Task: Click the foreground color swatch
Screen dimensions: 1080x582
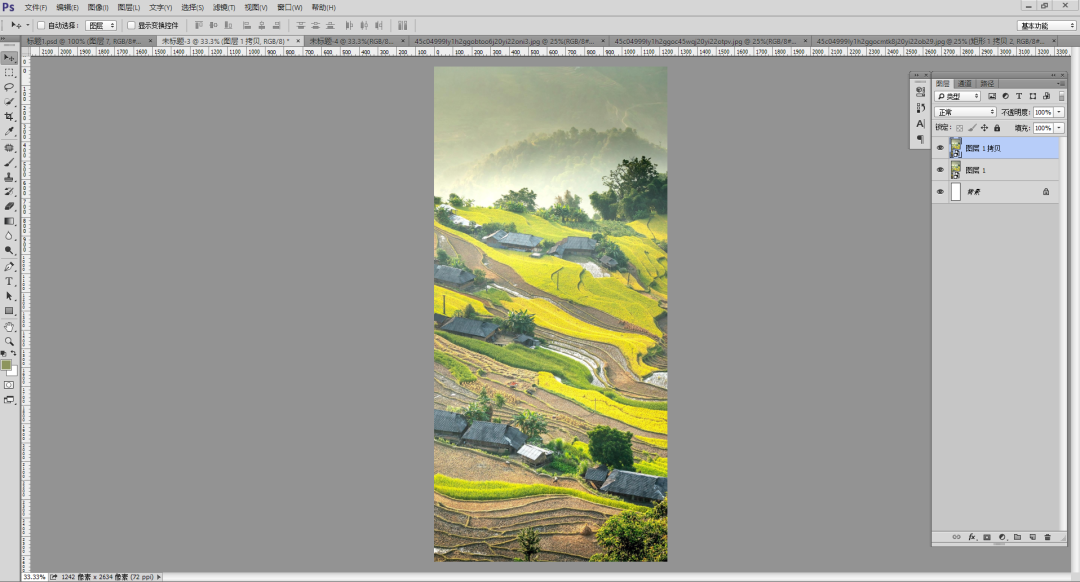Action: (x=6, y=365)
